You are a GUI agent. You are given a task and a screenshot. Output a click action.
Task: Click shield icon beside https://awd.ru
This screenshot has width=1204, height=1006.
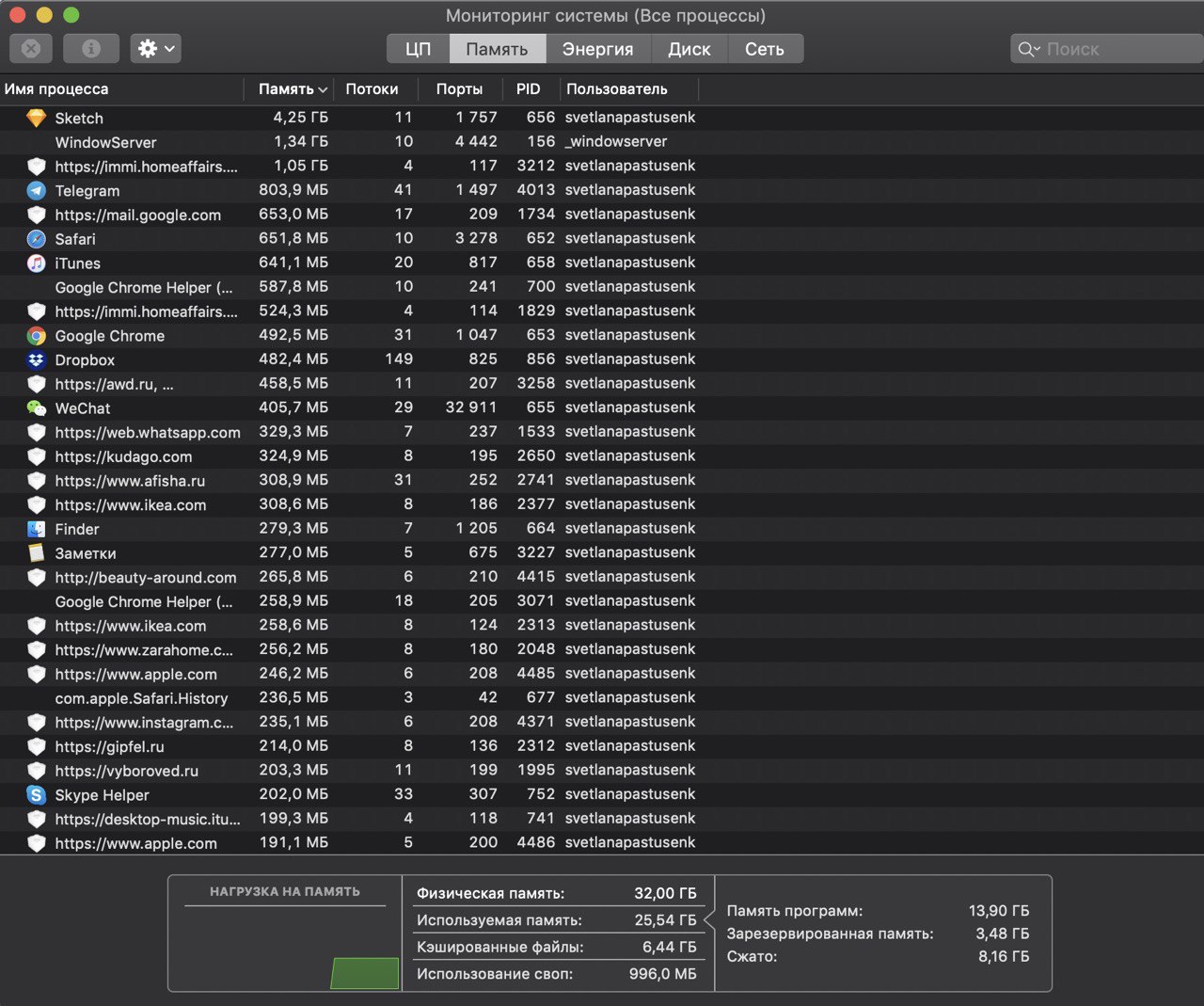coord(36,384)
